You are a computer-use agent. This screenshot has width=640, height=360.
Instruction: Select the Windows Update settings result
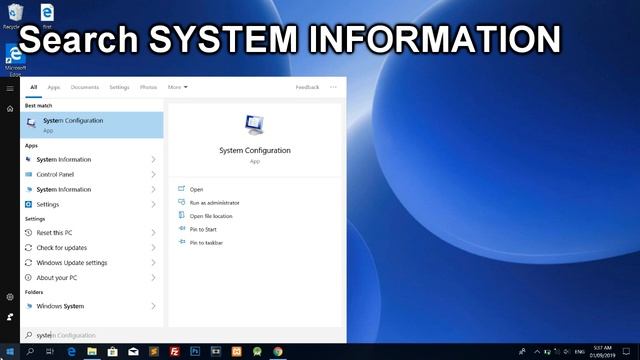tap(92, 262)
